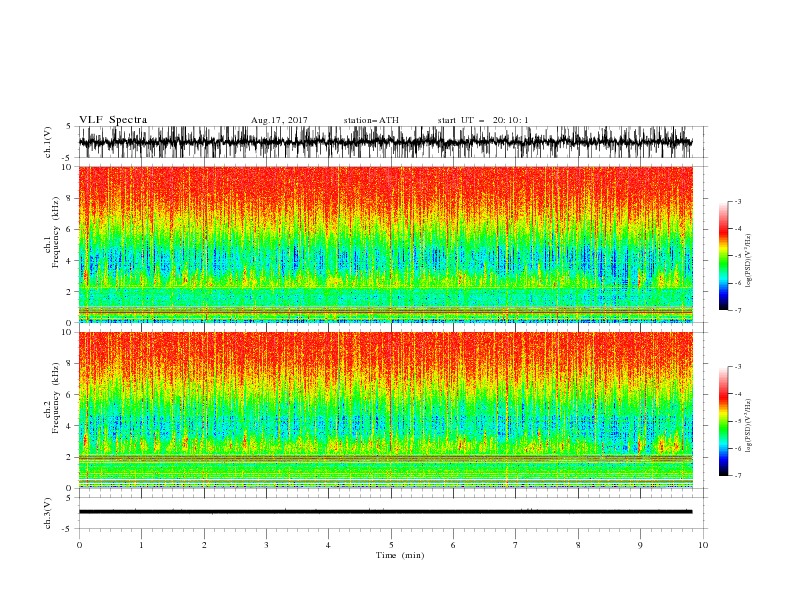
Task: Click the x-axis tick label '4'
Action: pyautogui.click(x=329, y=545)
